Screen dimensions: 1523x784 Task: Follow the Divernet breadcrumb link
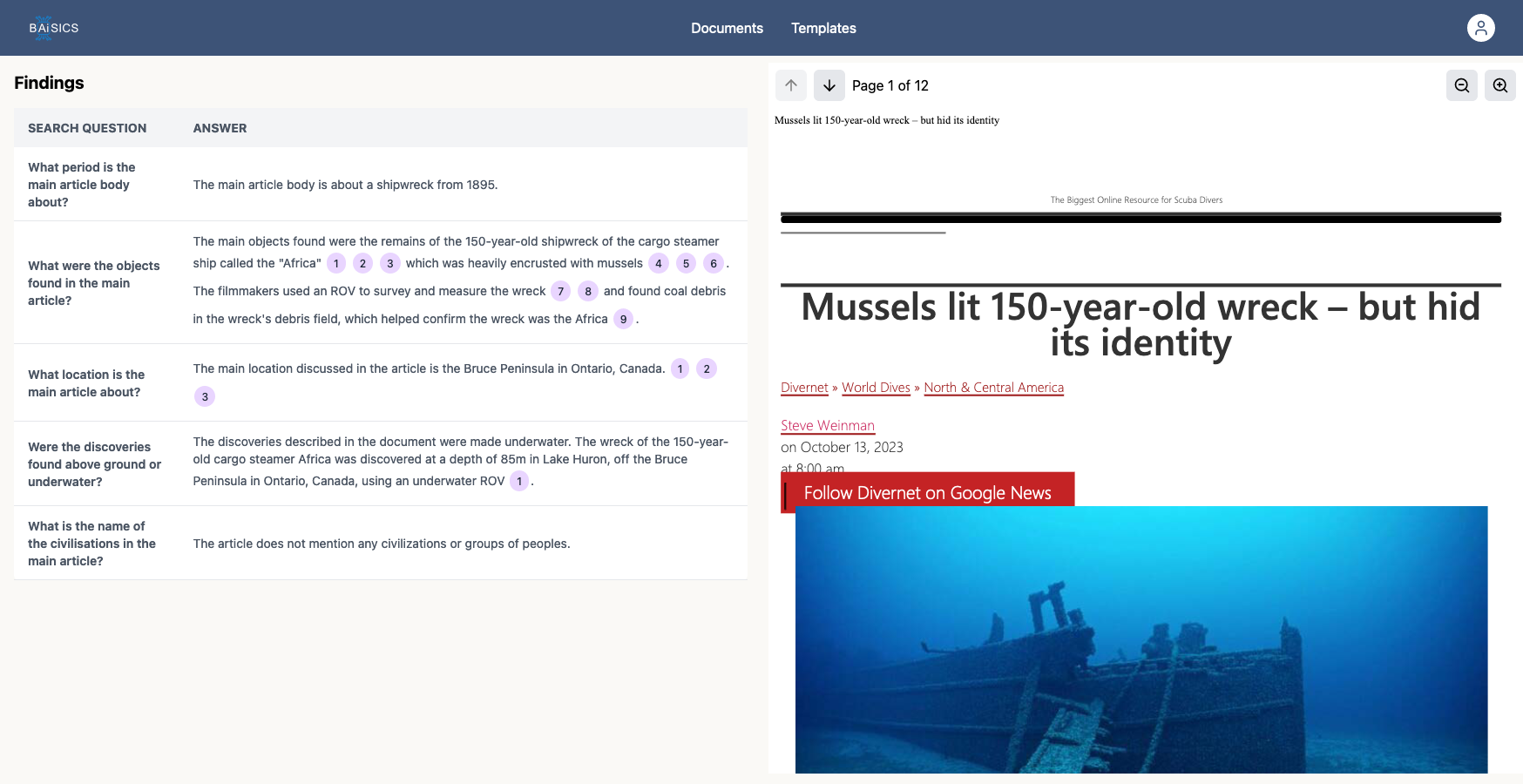tap(803, 388)
